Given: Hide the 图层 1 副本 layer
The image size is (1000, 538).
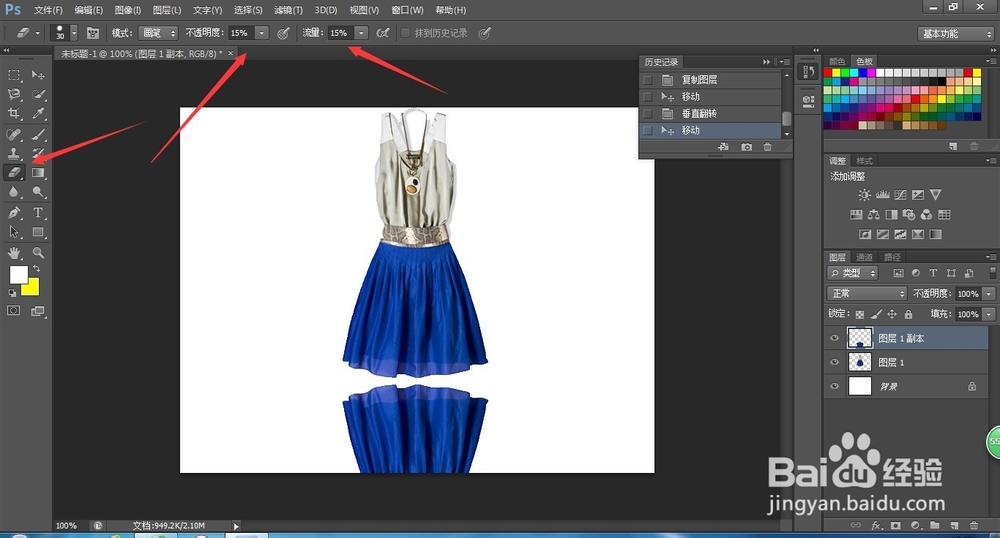Looking at the screenshot, I should (x=834, y=338).
